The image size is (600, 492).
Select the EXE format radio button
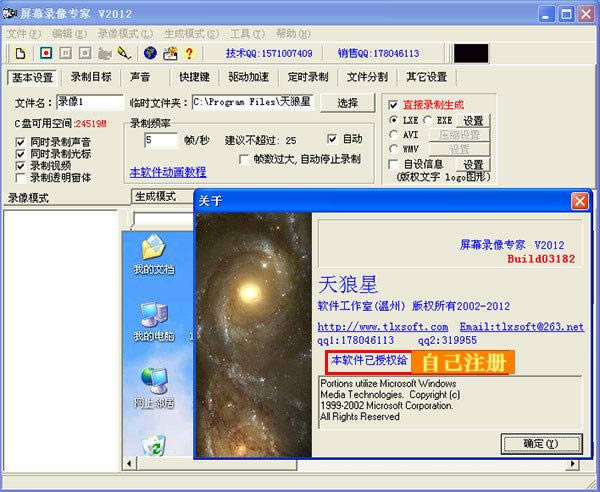pyautogui.click(x=428, y=120)
